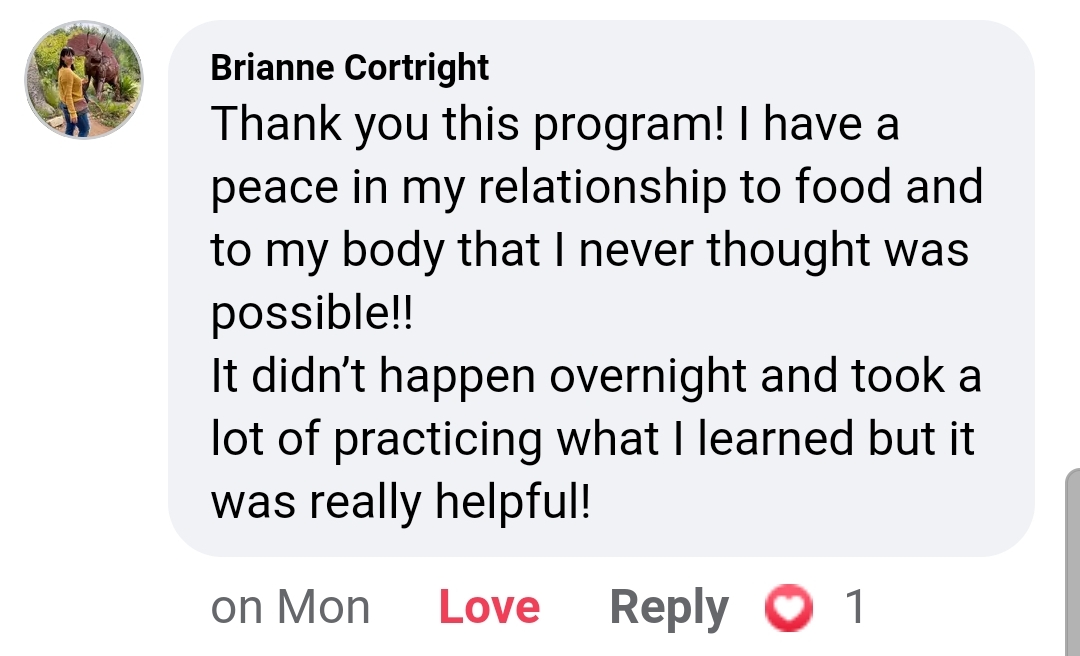This screenshot has height=656, width=1080.
Task: View the reaction count of 1
Action: pos(855,607)
